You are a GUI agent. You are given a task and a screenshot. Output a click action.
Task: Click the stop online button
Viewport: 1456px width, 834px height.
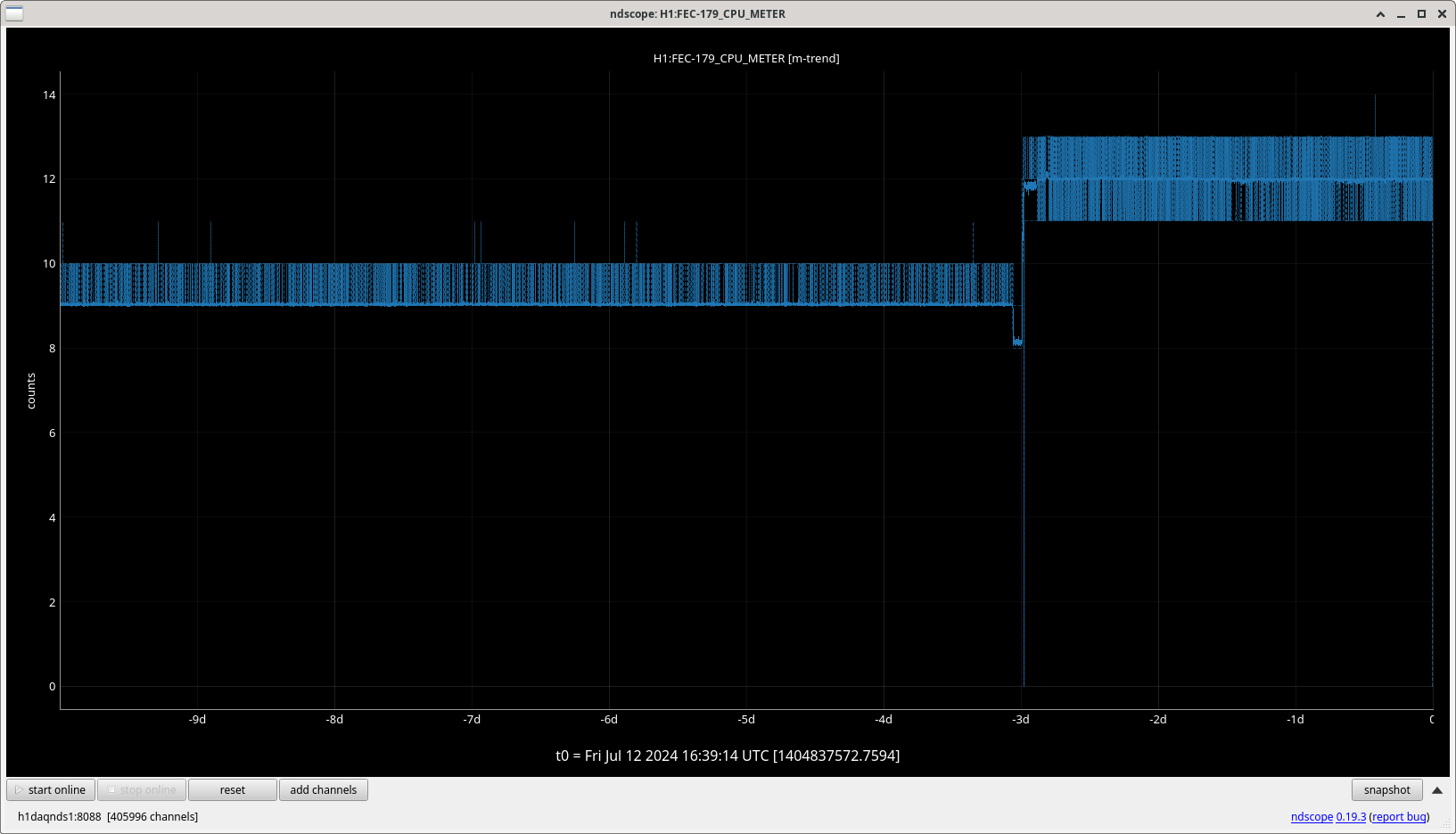142,790
